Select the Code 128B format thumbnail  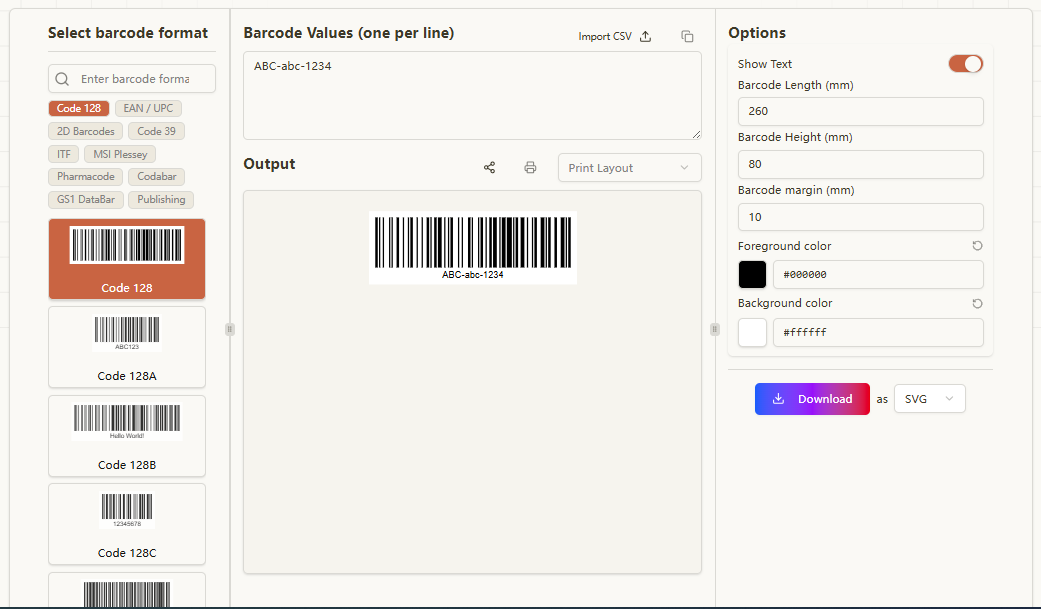126,436
